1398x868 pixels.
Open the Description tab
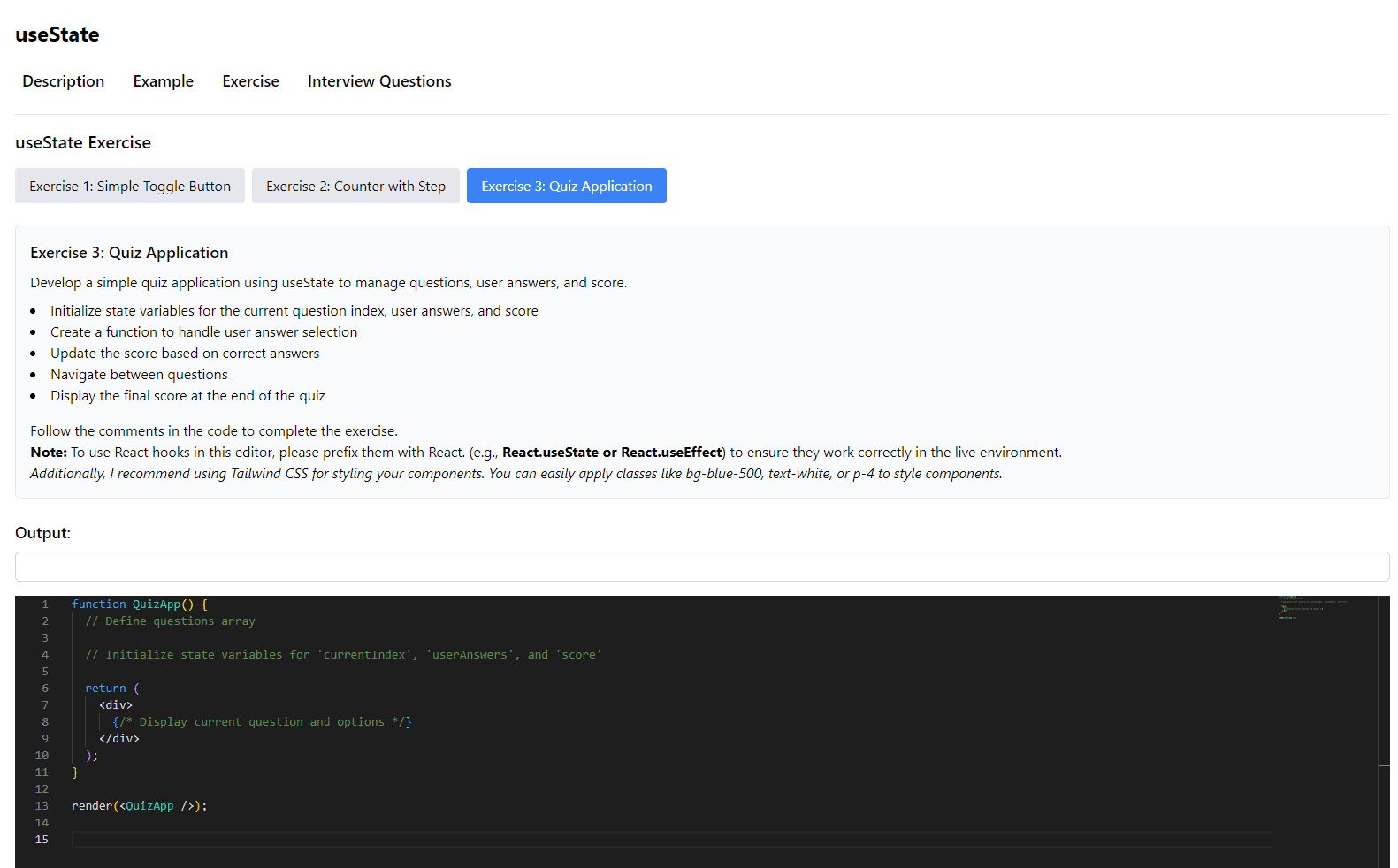(63, 81)
